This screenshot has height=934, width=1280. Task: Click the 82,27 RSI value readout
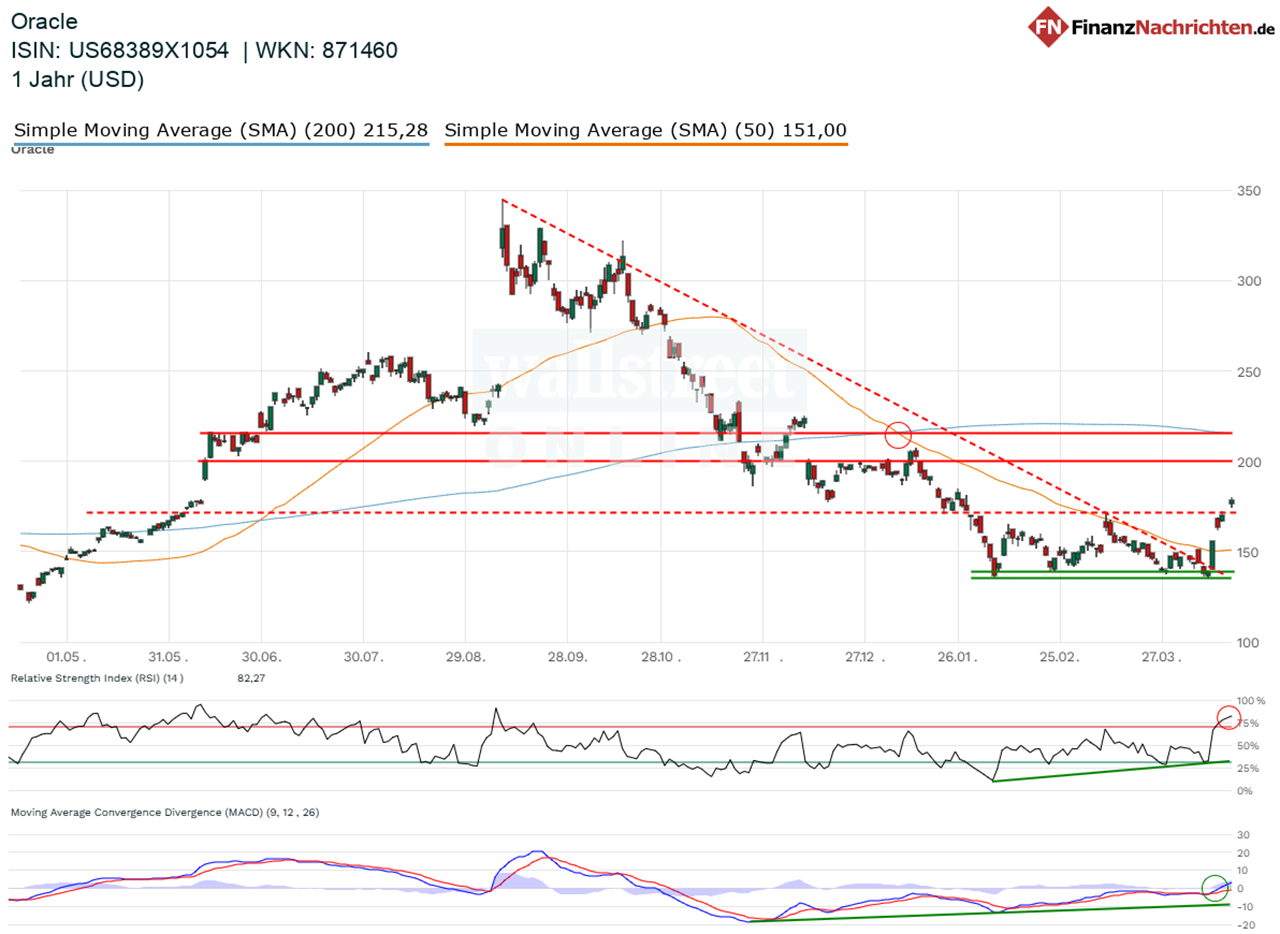248,678
